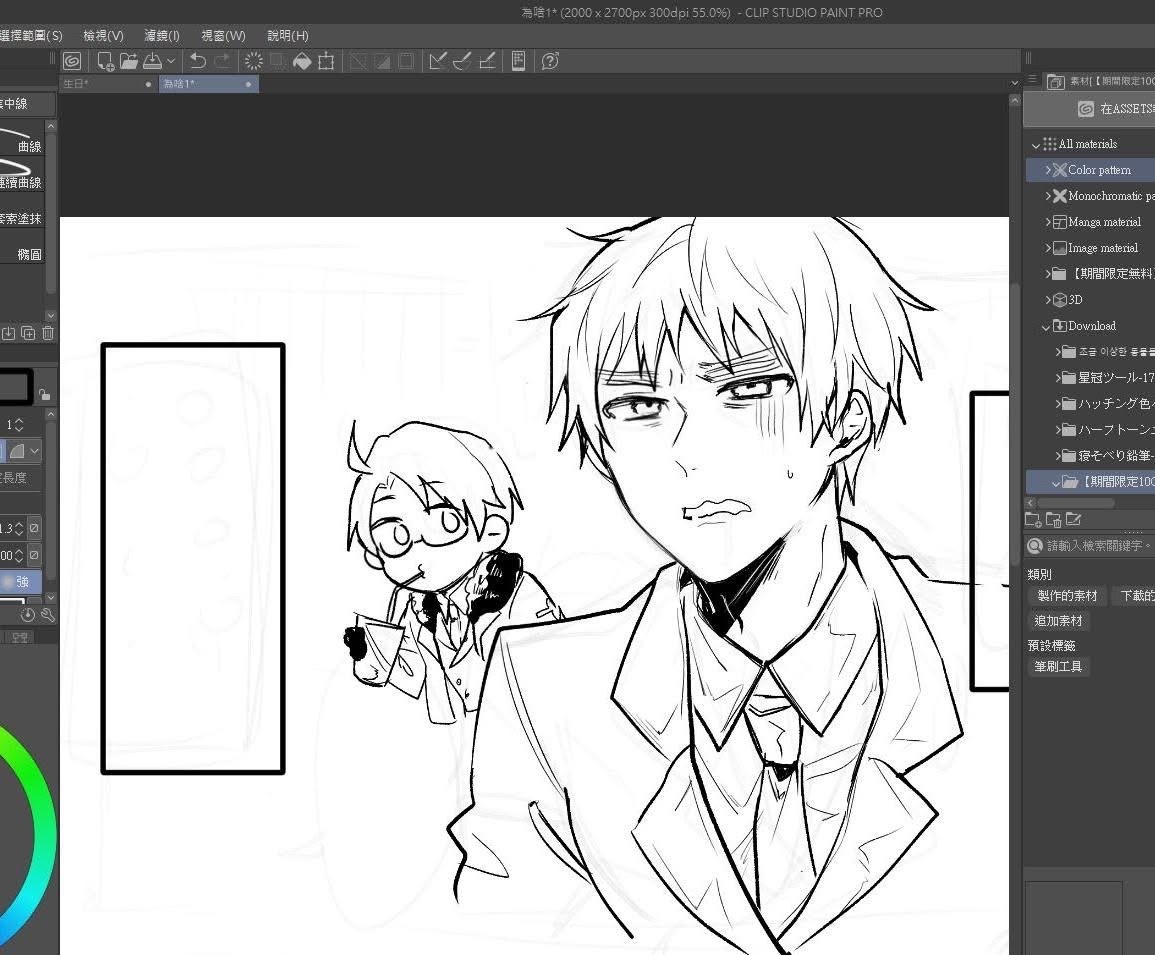Click the Scale/Rotate transform icon

(326, 61)
